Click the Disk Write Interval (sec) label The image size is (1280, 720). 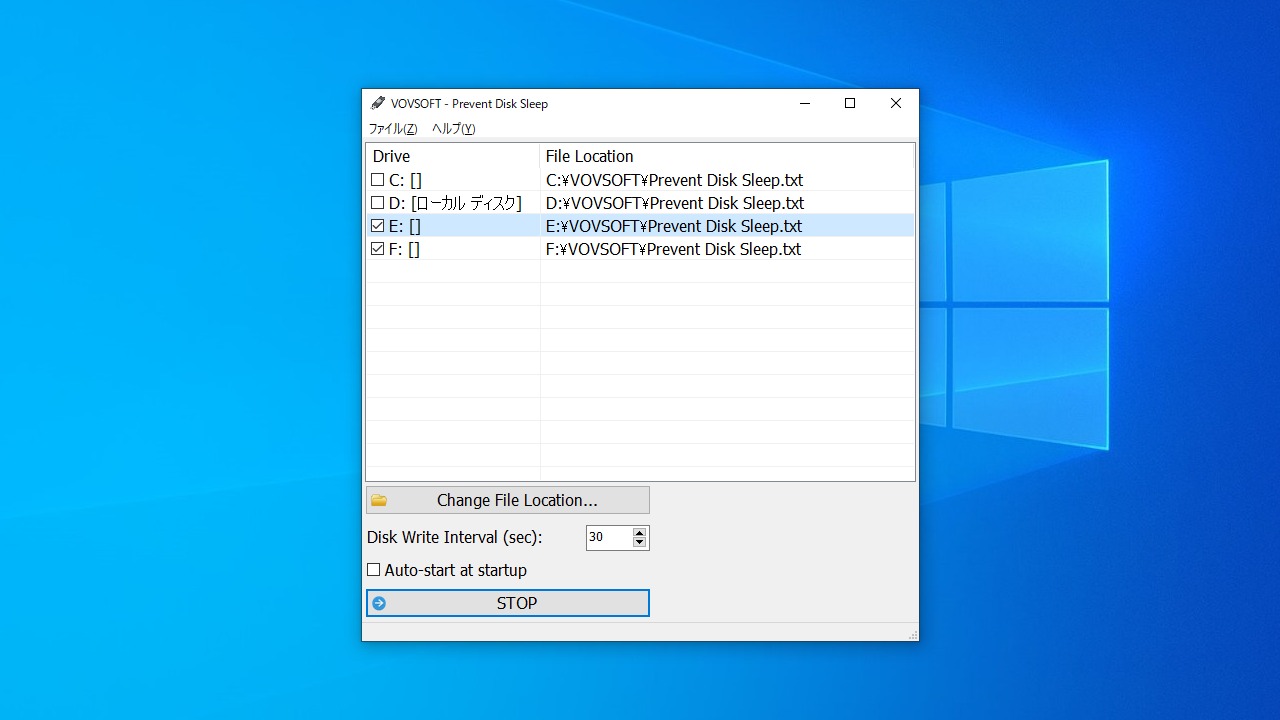454,538
